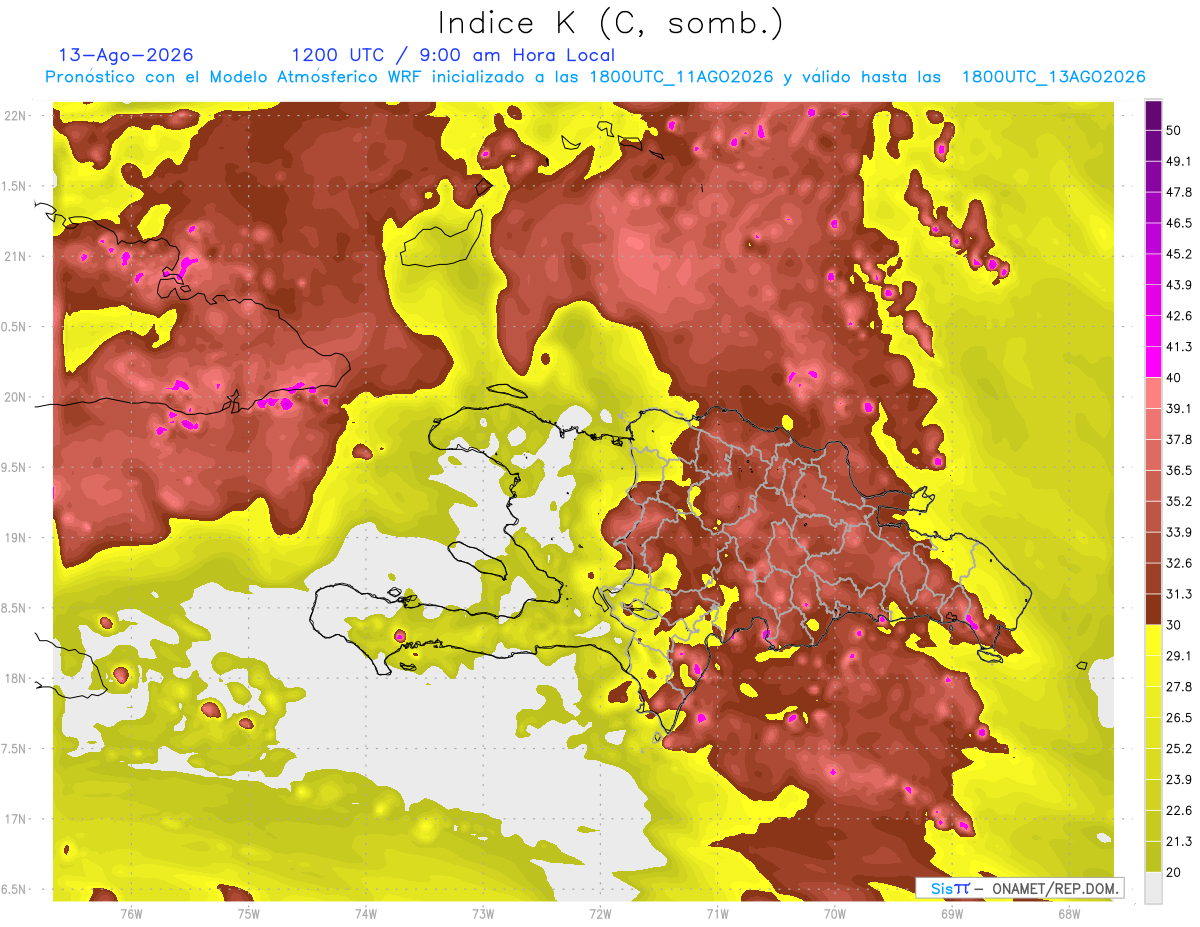Click the map title "Indice K (C, somb.)"
The width and height of the screenshot is (1200, 927).
tap(610, 23)
